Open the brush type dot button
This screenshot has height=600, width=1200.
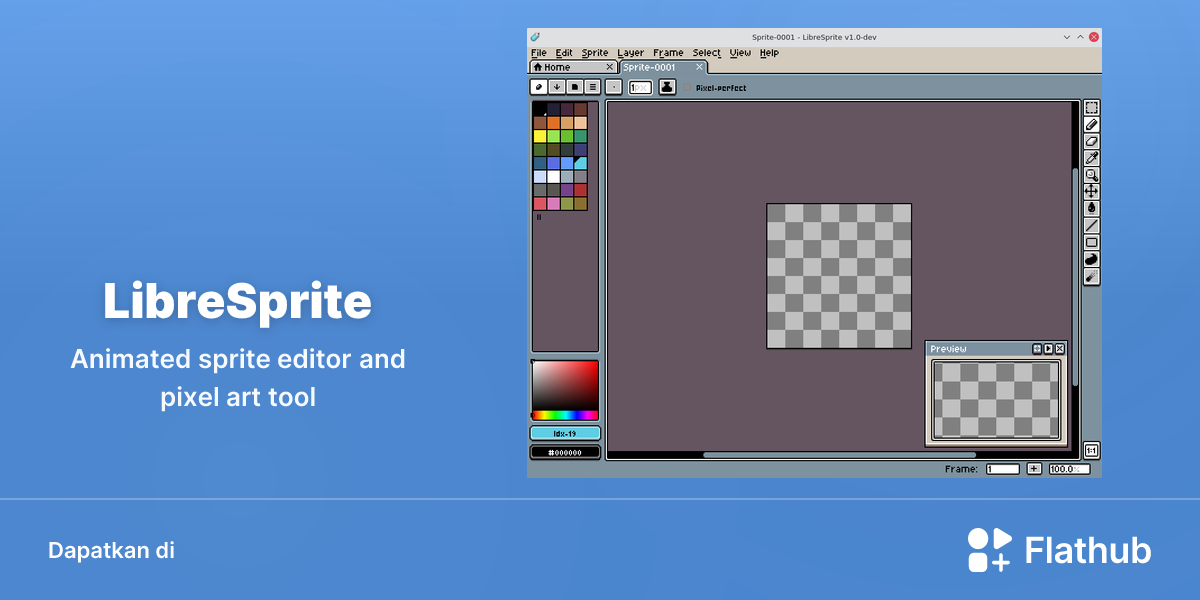pos(614,87)
